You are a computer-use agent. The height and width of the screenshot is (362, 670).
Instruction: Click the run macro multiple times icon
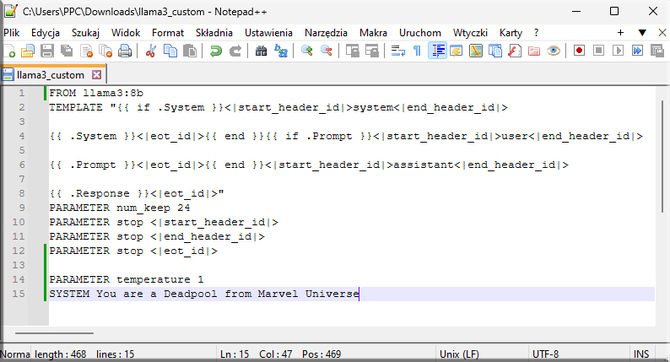click(x=638, y=51)
